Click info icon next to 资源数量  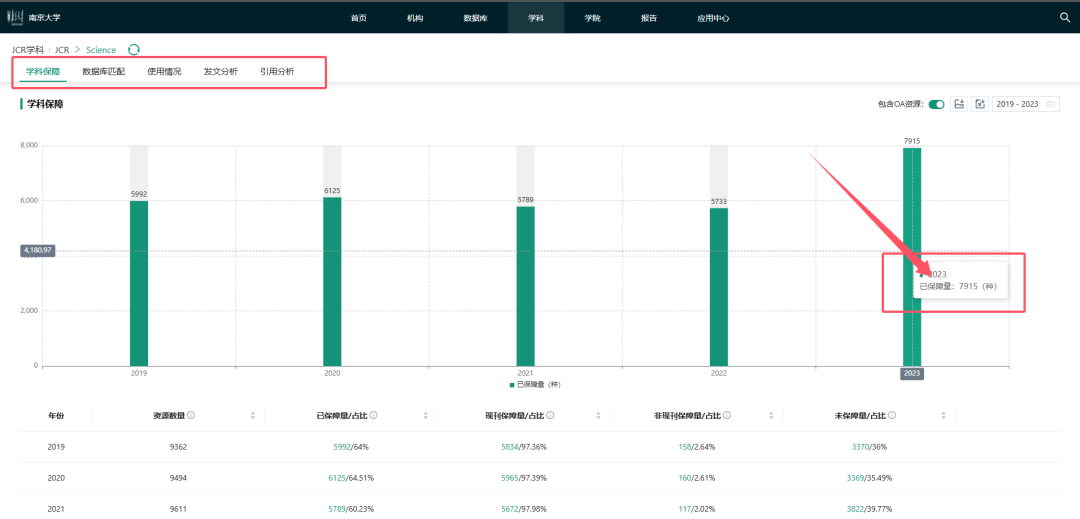[191, 415]
